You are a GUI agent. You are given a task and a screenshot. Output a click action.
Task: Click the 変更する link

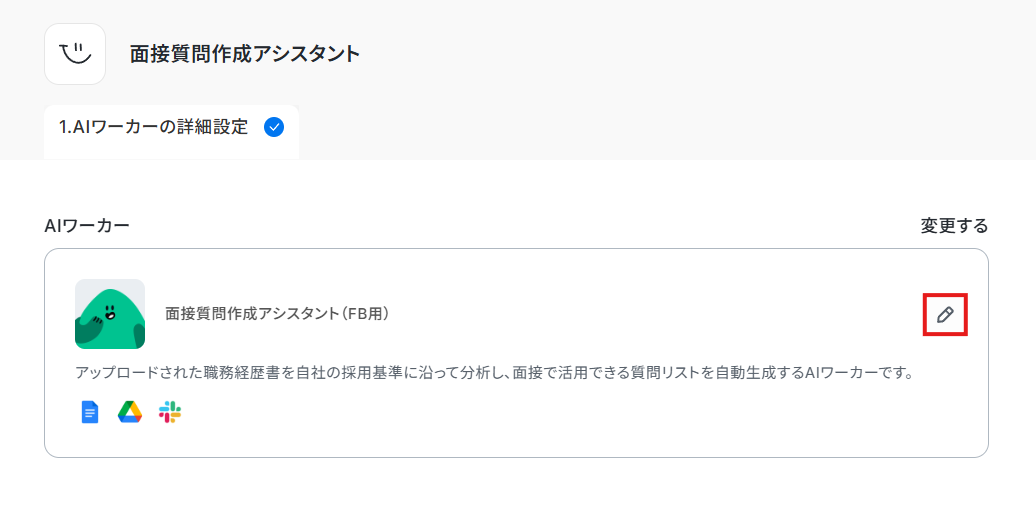click(x=954, y=226)
